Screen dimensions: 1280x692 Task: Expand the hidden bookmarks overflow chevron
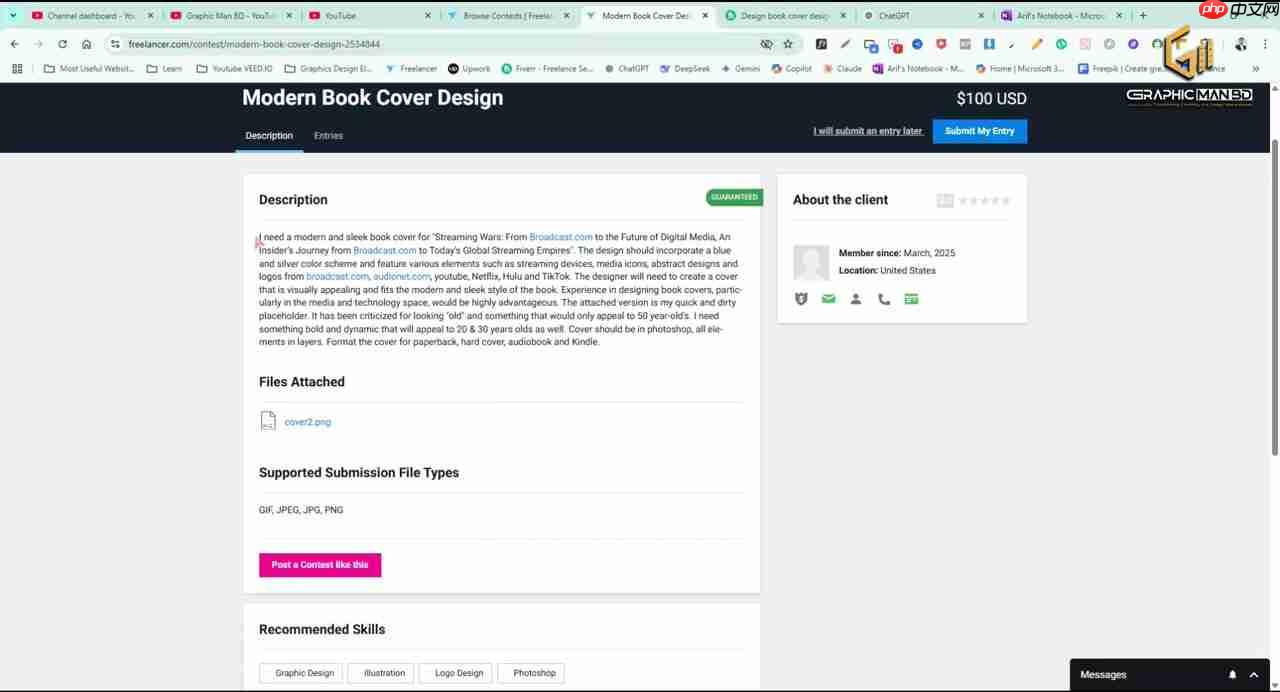(1256, 69)
